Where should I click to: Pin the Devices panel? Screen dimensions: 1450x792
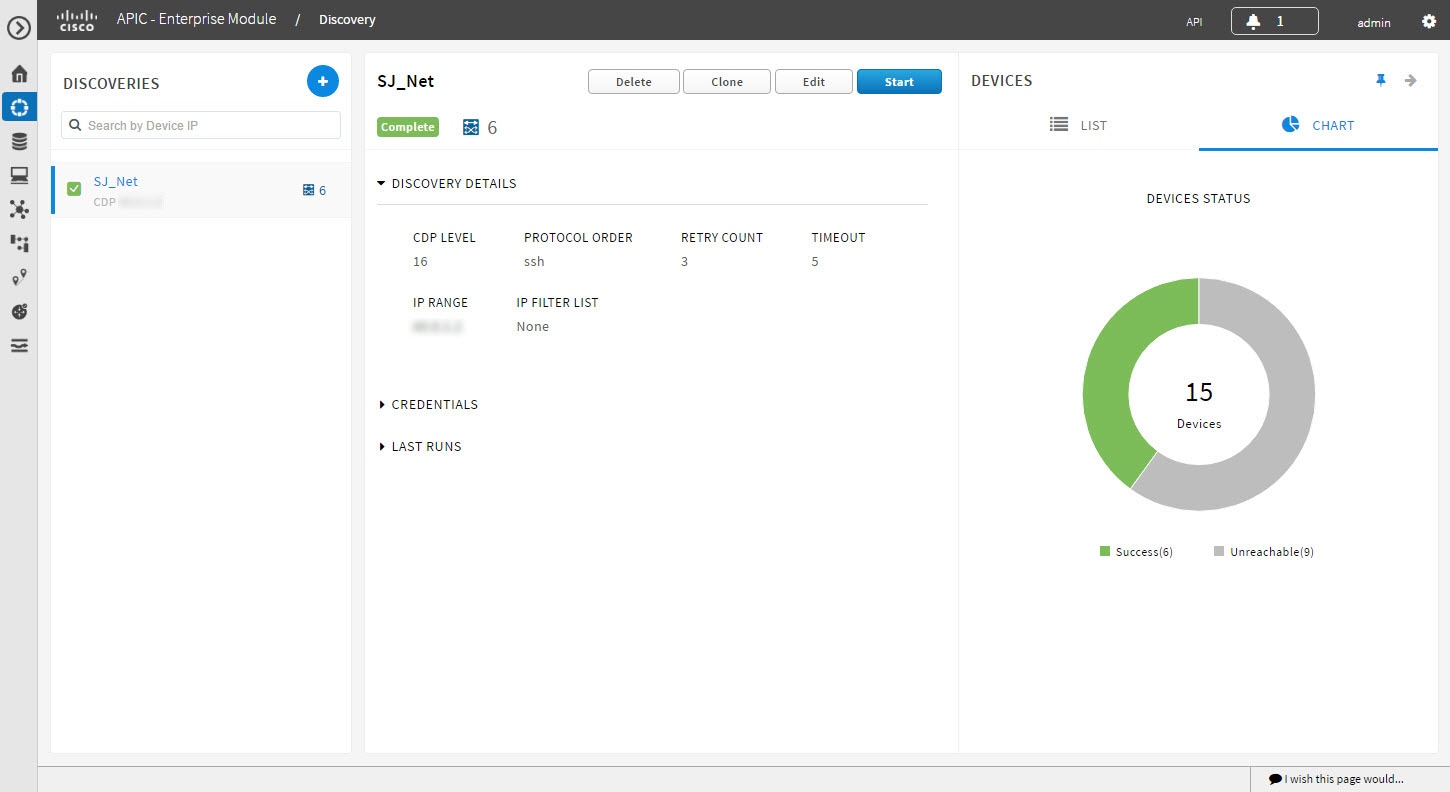(x=1381, y=79)
